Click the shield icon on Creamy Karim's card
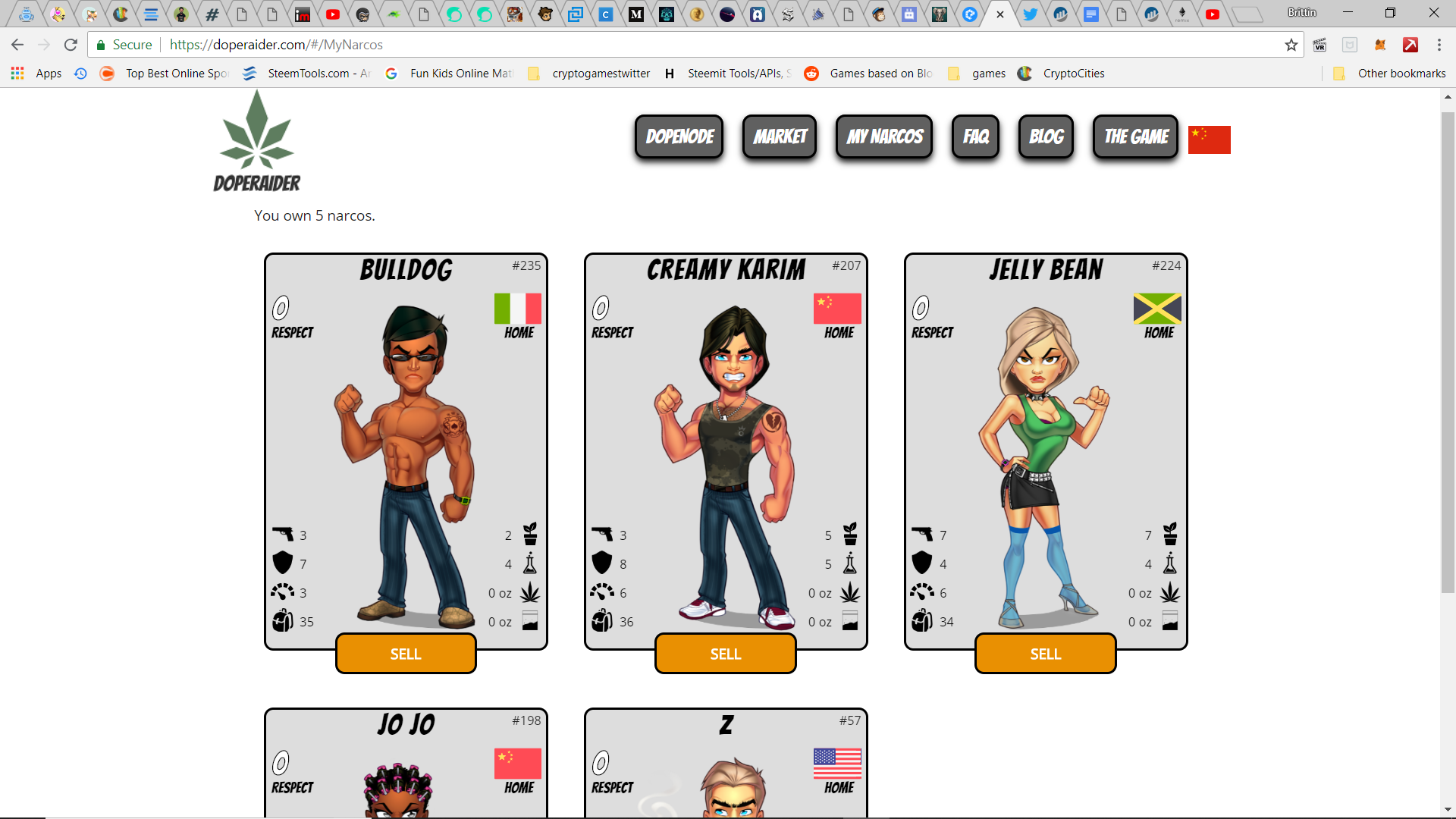The image size is (1456, 819). [602, 563]
